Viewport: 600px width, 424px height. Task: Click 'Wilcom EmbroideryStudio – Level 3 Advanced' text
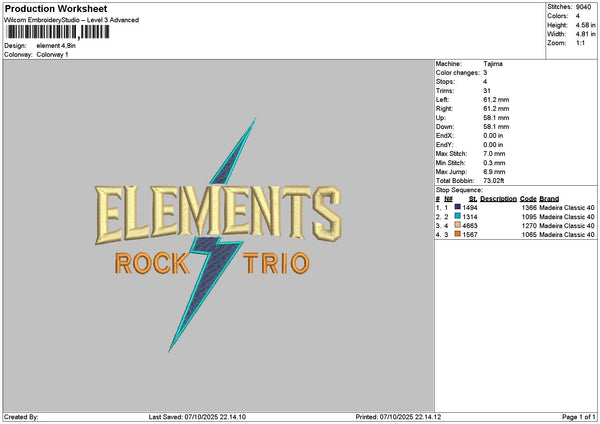(72, 20)
